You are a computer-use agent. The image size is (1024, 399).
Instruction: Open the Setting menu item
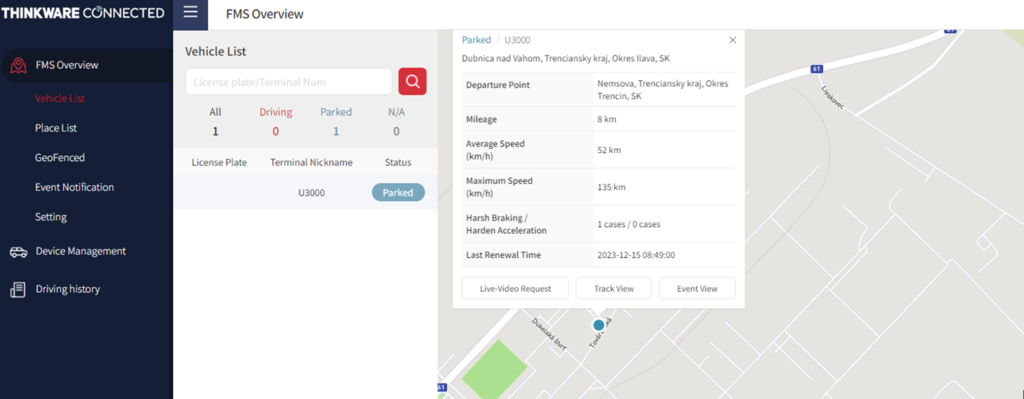coord(51,217)
